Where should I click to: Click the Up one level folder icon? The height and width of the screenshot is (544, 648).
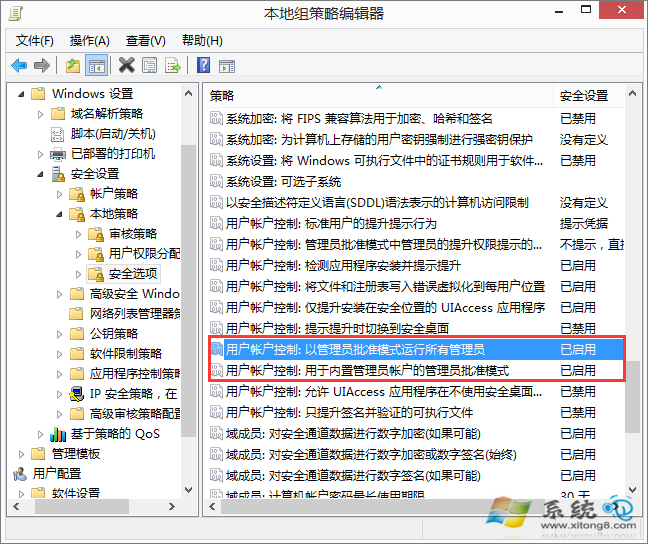(x=73, y=65)
